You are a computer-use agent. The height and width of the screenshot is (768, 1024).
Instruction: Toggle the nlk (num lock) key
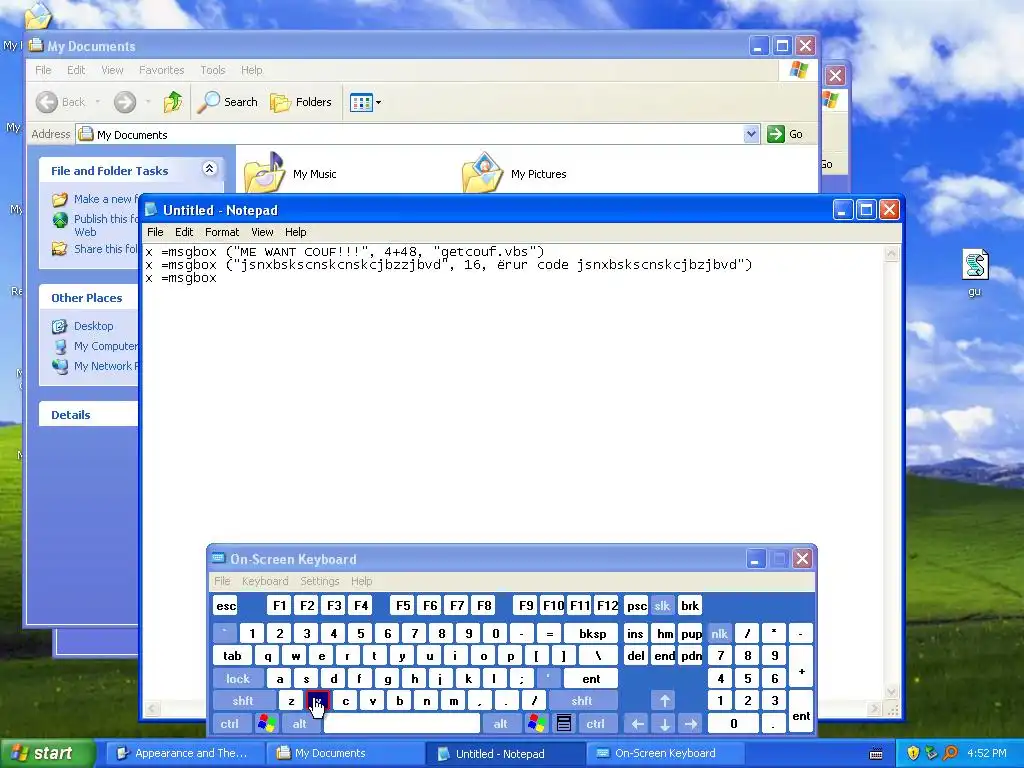click(x=719, y=633)
